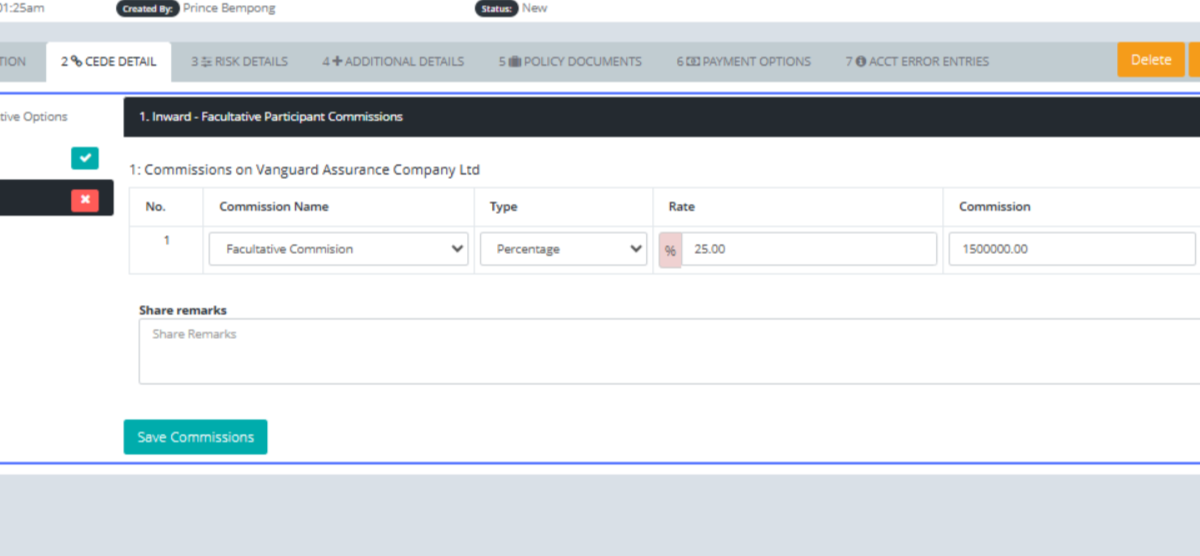The height and width of the screenshot is (556, 1200).
Task: Click the orange Delete button
Action: [x=1150, y=60]
